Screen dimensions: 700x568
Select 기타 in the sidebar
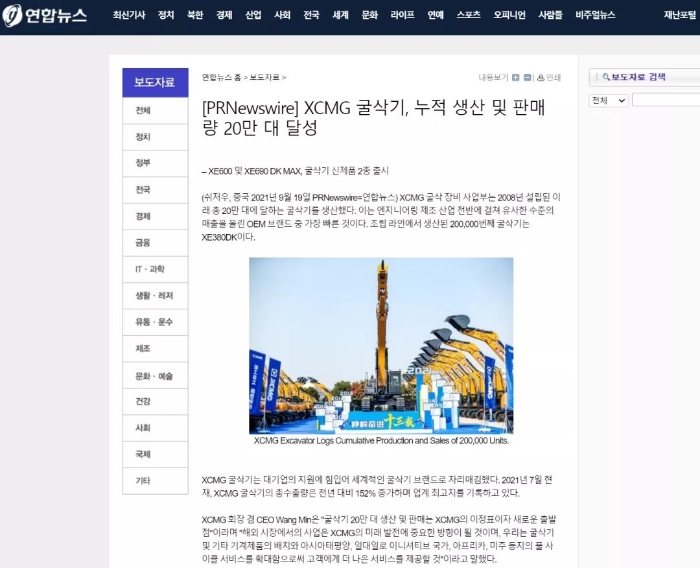tap(155, 481)
